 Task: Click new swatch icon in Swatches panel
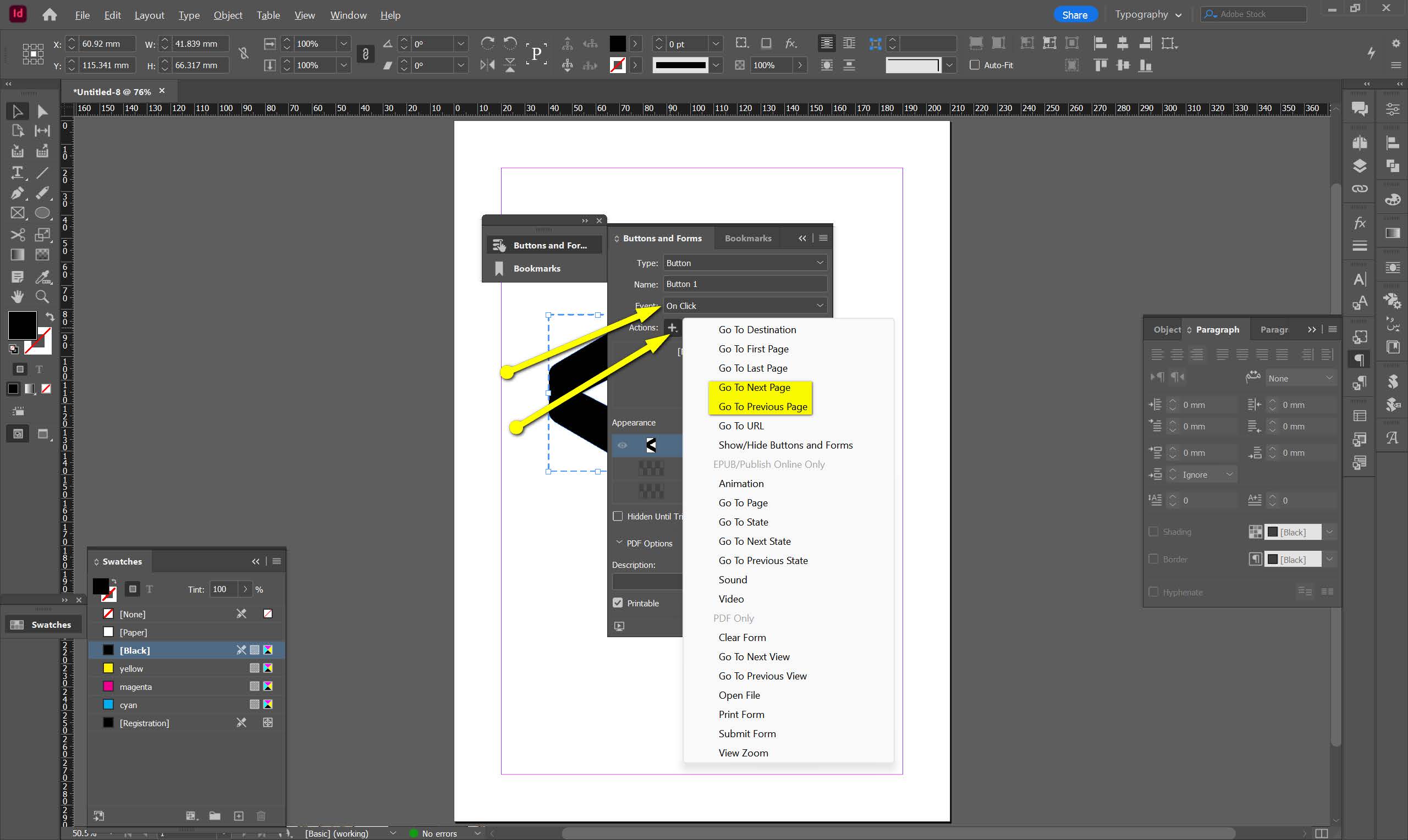point(238,816)
